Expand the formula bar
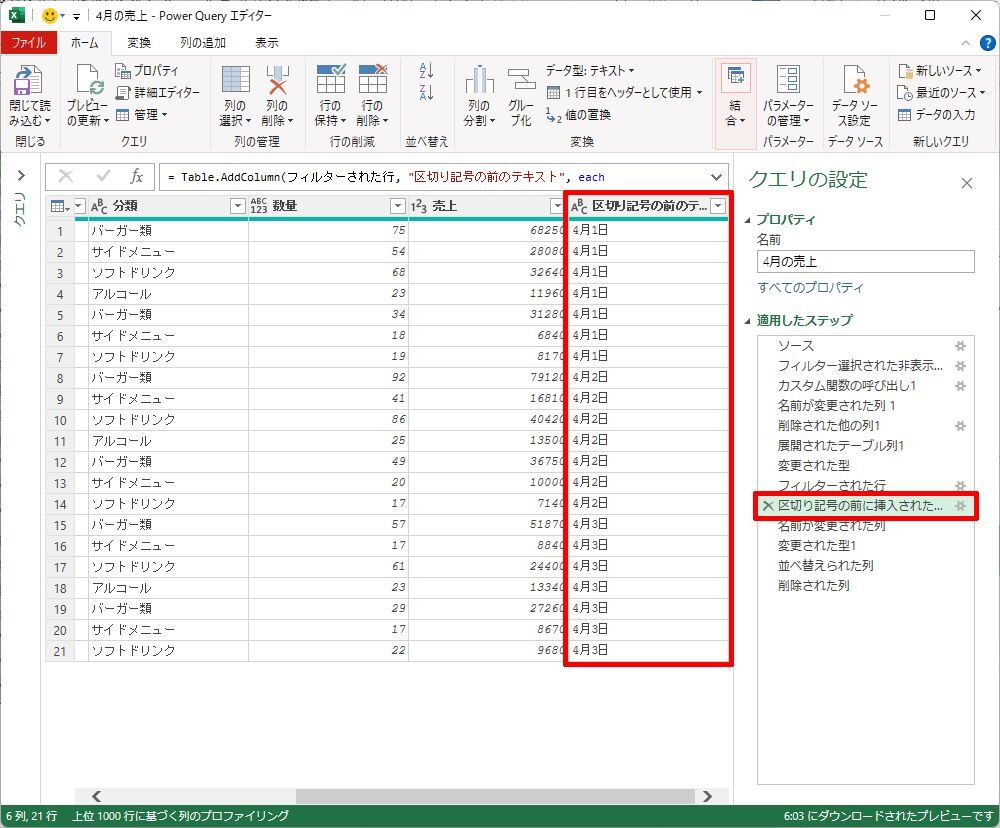 point(715,177)
